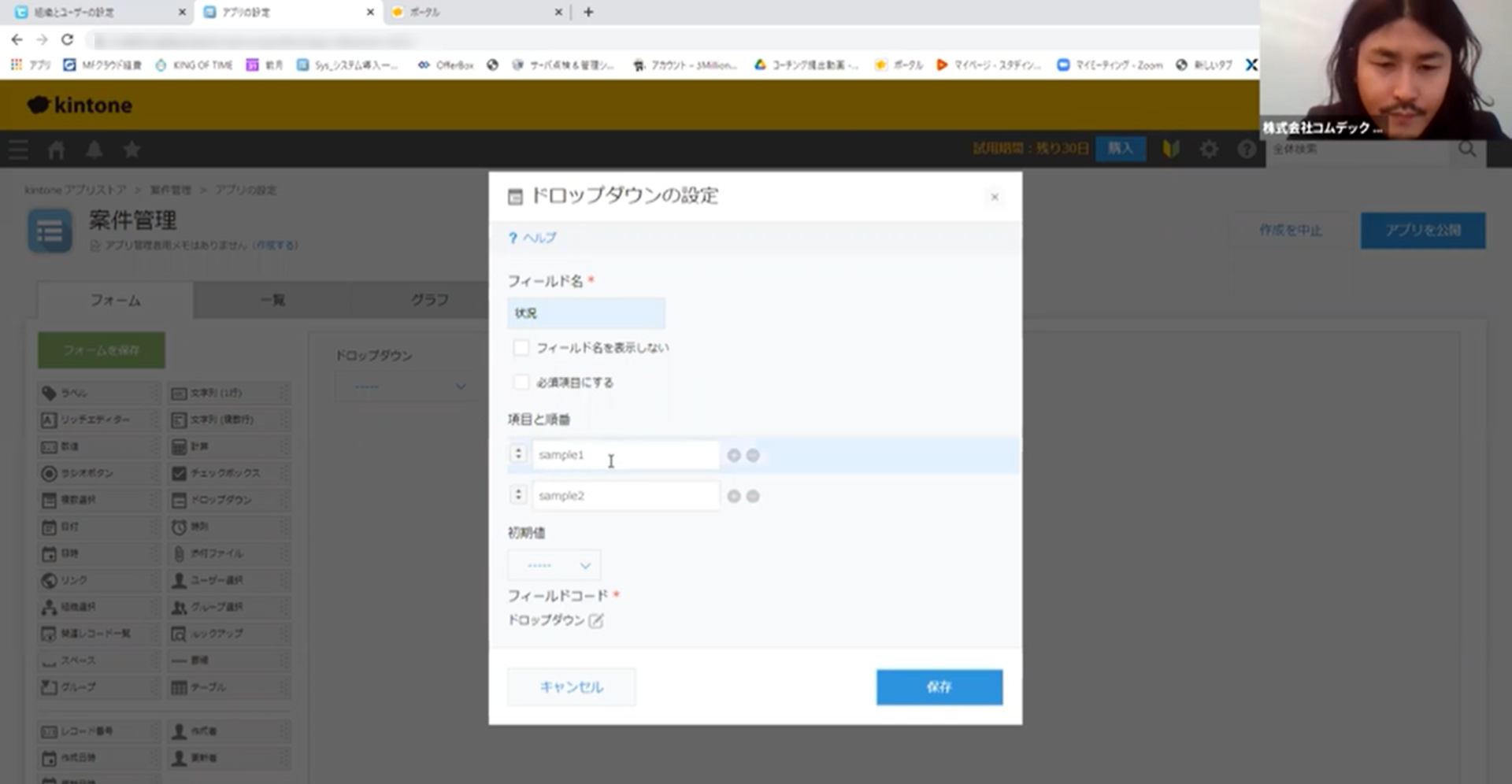This screenshot has height=784, width=1512.
Task: Select the テーブル field in palette
Action: (229, 687)
